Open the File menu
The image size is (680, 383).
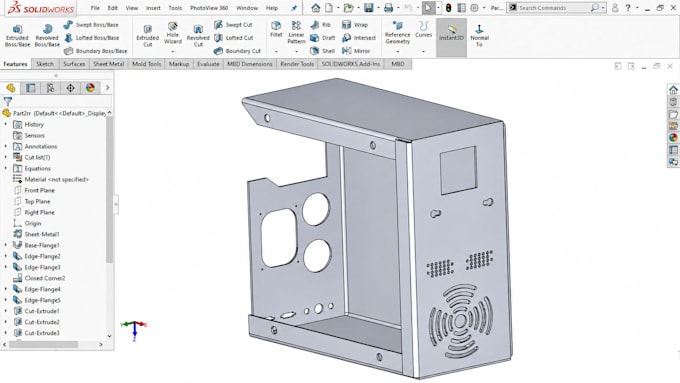coord(95,8)
